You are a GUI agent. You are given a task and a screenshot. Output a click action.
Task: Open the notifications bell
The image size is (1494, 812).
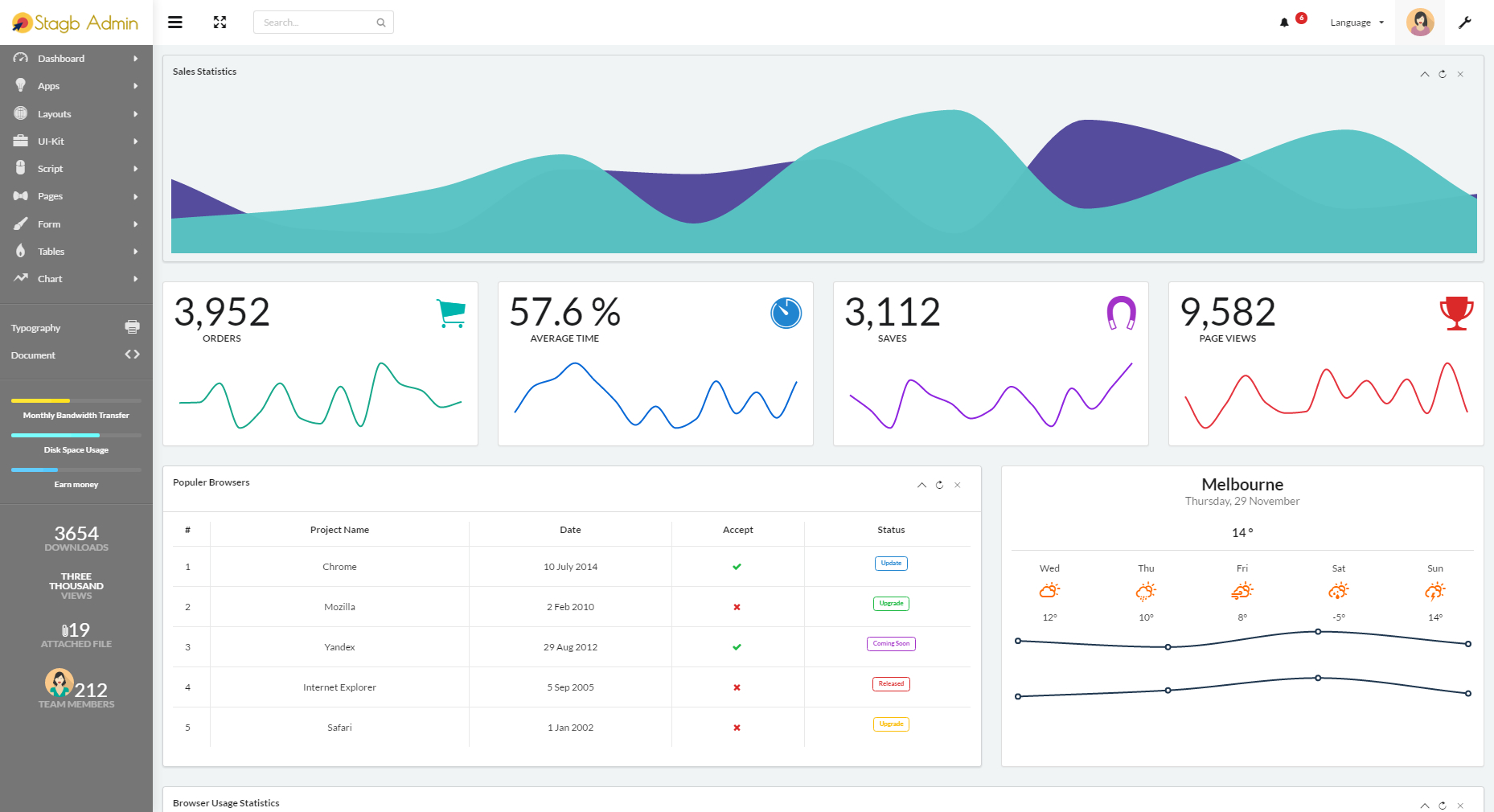coord(1284,22)
